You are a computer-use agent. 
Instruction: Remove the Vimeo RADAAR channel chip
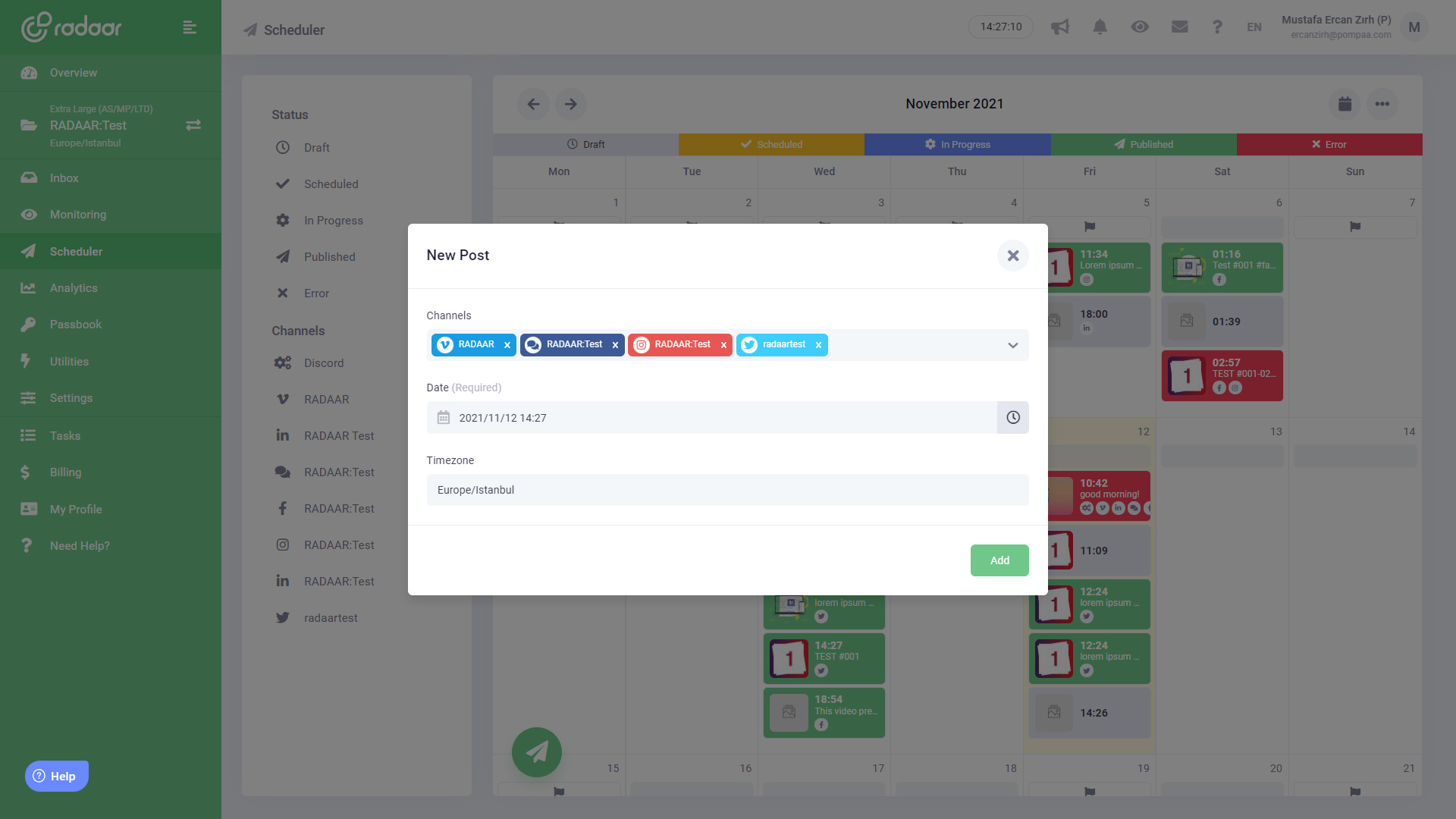507,345
